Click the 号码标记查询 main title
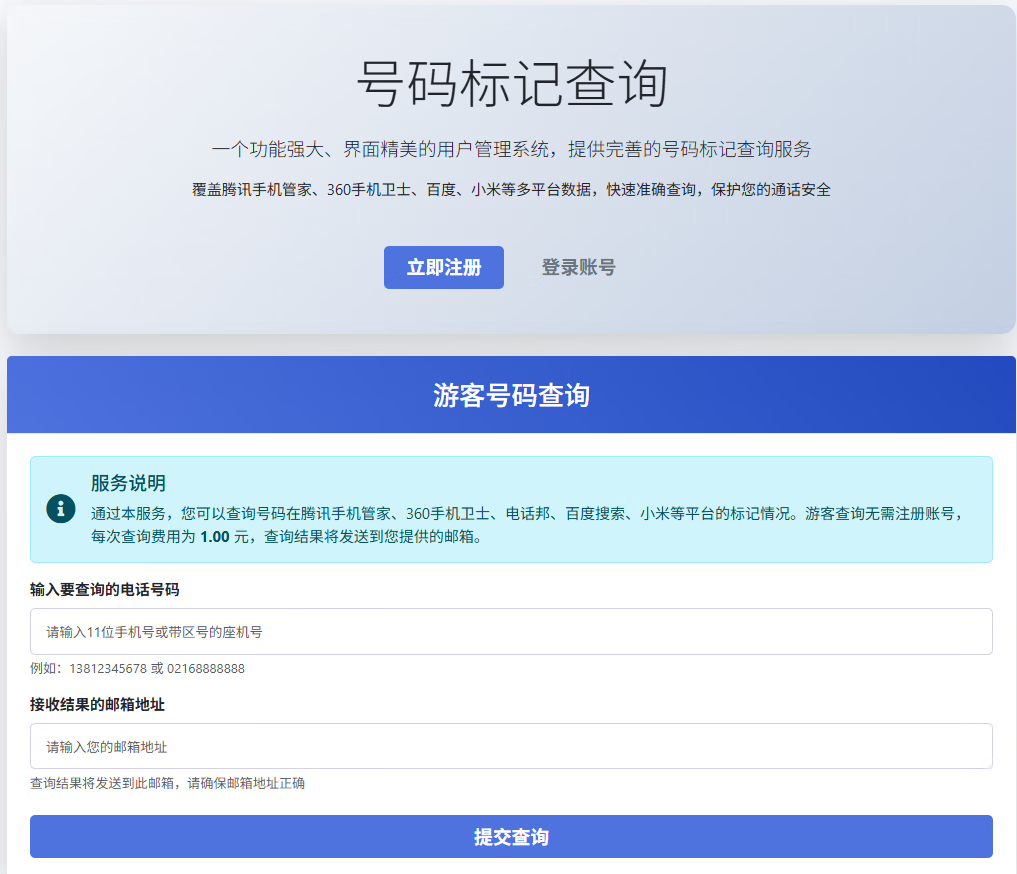The image size is (1017, 874). pos(511,84)
